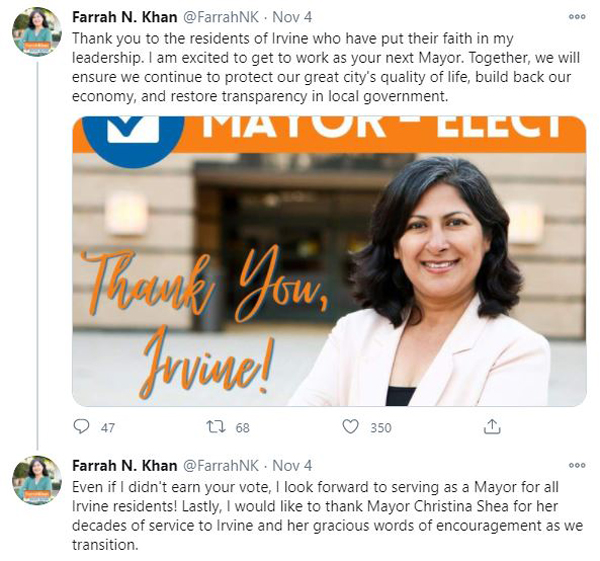
Task: Open Farrah N. Khan avatar on second tweet
Action: (37, 480)
